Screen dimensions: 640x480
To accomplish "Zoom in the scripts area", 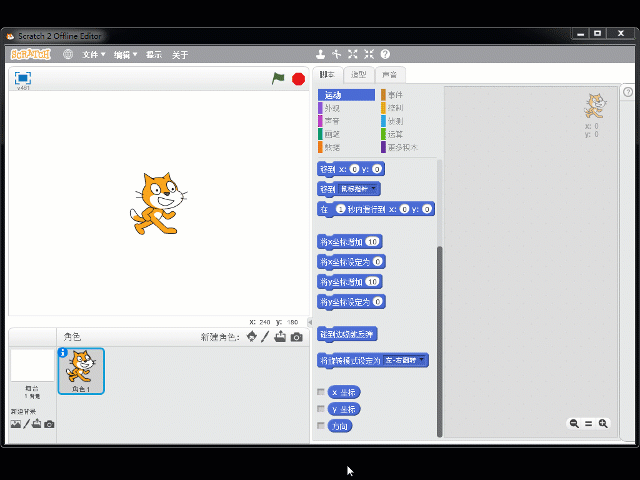I will (603, 424).
